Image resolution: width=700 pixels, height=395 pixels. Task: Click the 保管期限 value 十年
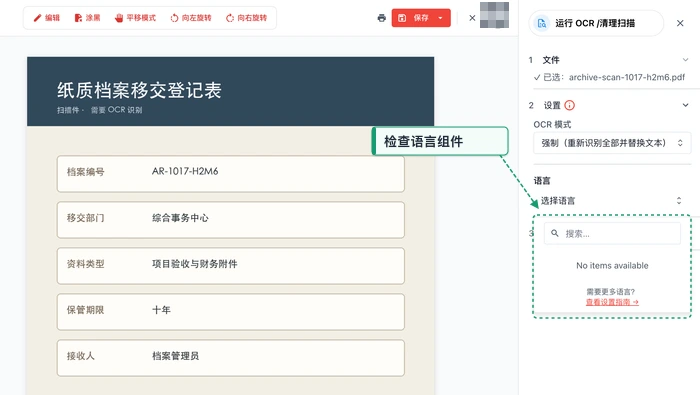click(x=161, y=310)
